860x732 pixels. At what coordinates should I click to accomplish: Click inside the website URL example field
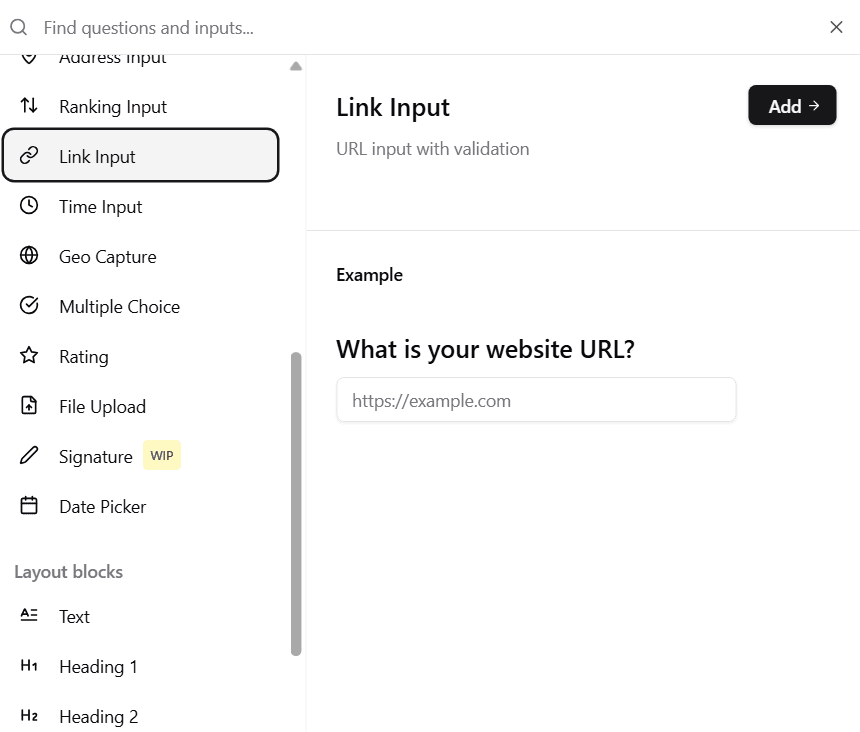536,399
